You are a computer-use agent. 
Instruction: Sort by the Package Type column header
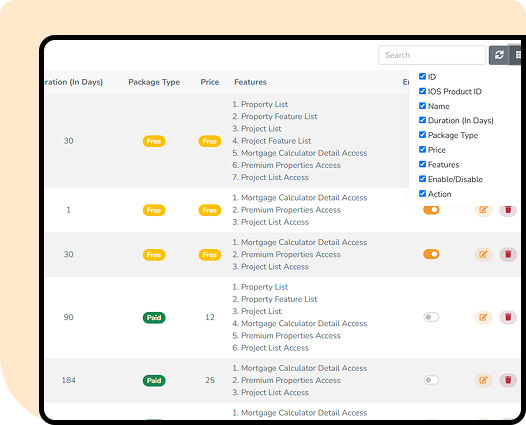tap(154, 82)
